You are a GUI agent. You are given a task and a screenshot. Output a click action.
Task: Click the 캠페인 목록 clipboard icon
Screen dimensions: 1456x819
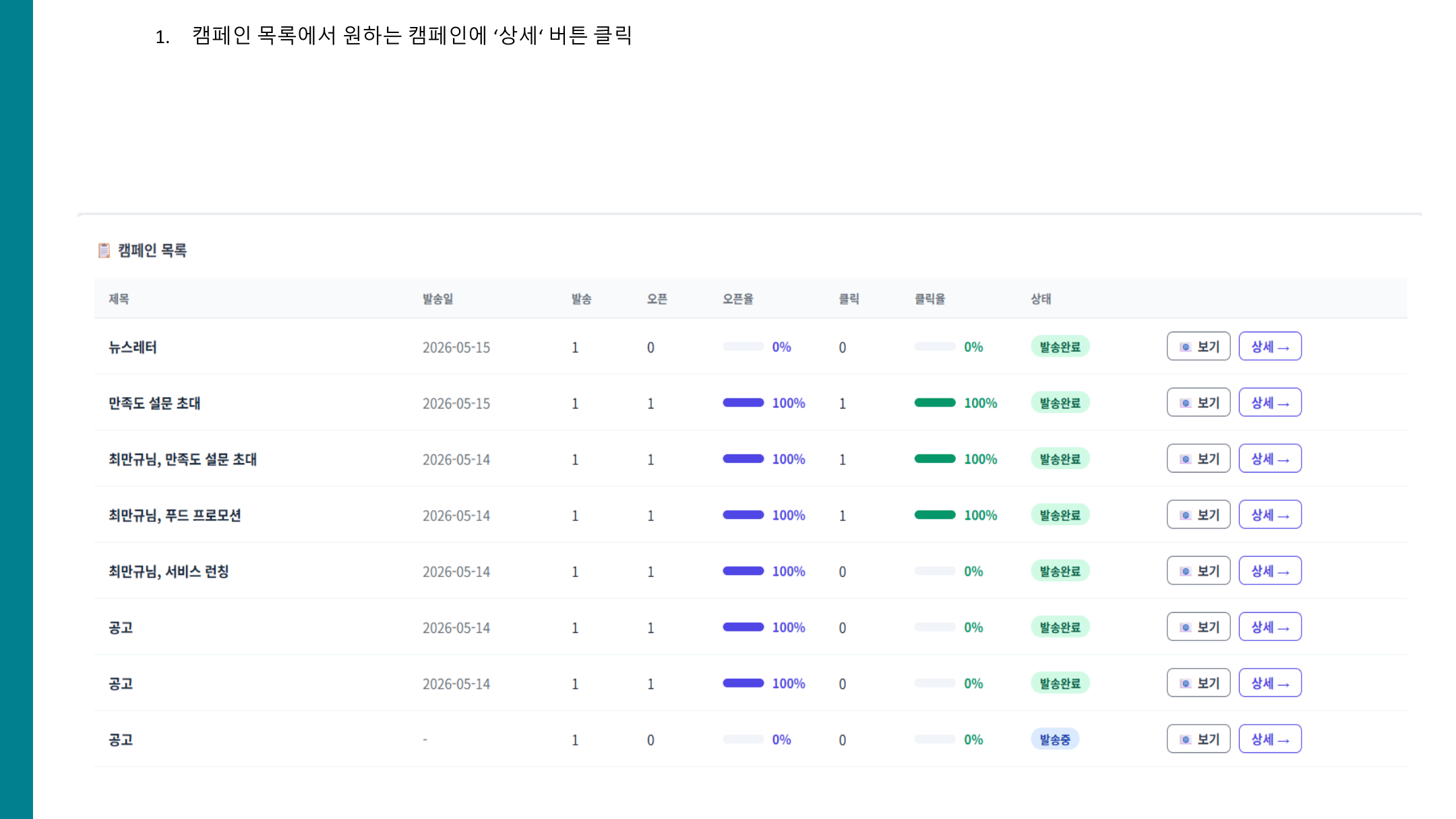104,250
